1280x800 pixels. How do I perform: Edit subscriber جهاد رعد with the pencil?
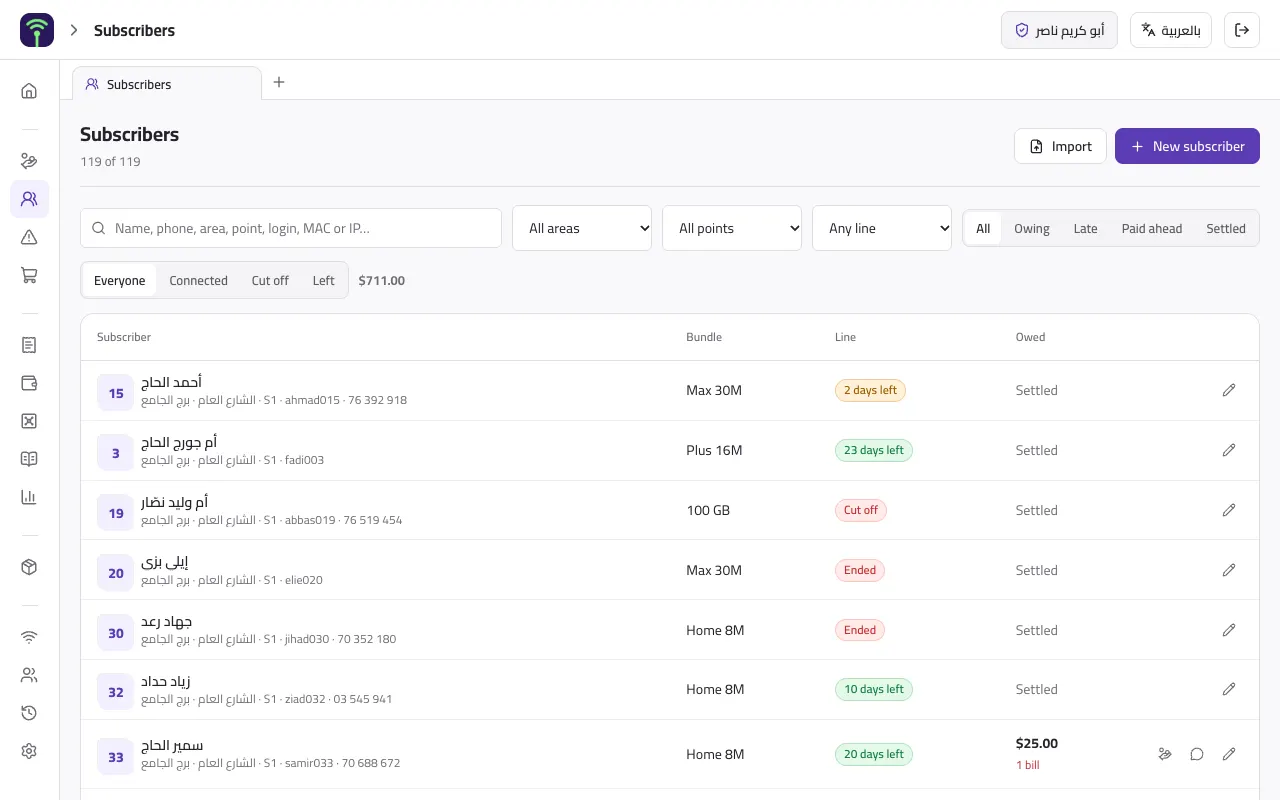(1229, 630)
